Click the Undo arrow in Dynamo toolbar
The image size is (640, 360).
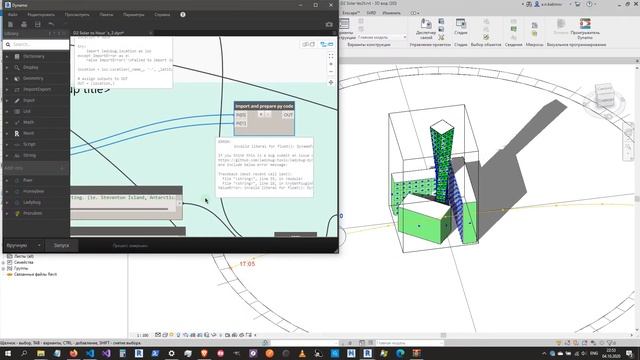(x=51, y=24)
